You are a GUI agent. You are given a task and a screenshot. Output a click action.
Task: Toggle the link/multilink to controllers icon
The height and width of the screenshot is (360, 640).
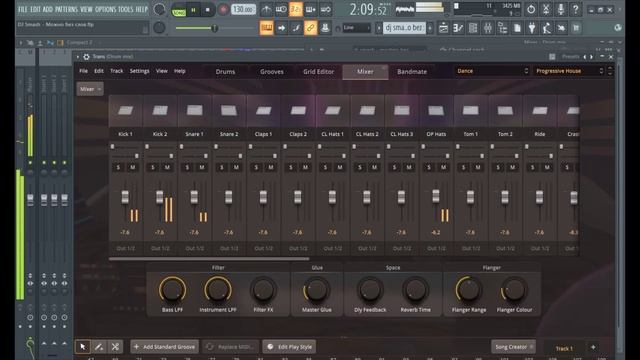(x=310, y=28)
